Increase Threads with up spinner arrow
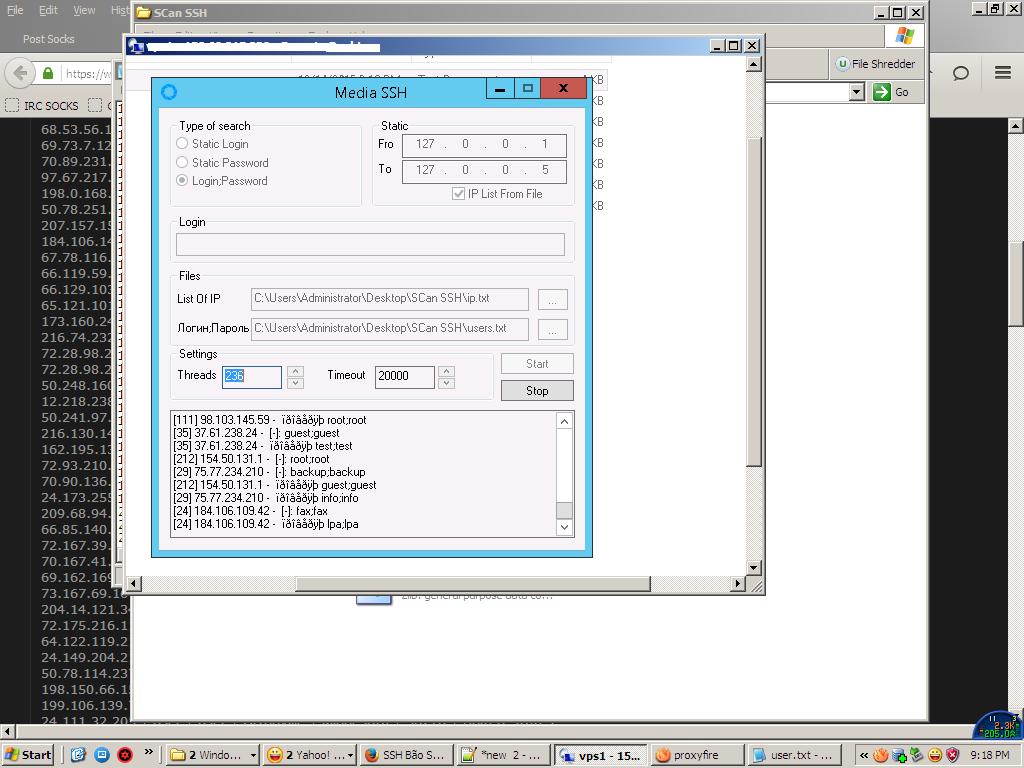The image size is (1024, 768). 295,371
